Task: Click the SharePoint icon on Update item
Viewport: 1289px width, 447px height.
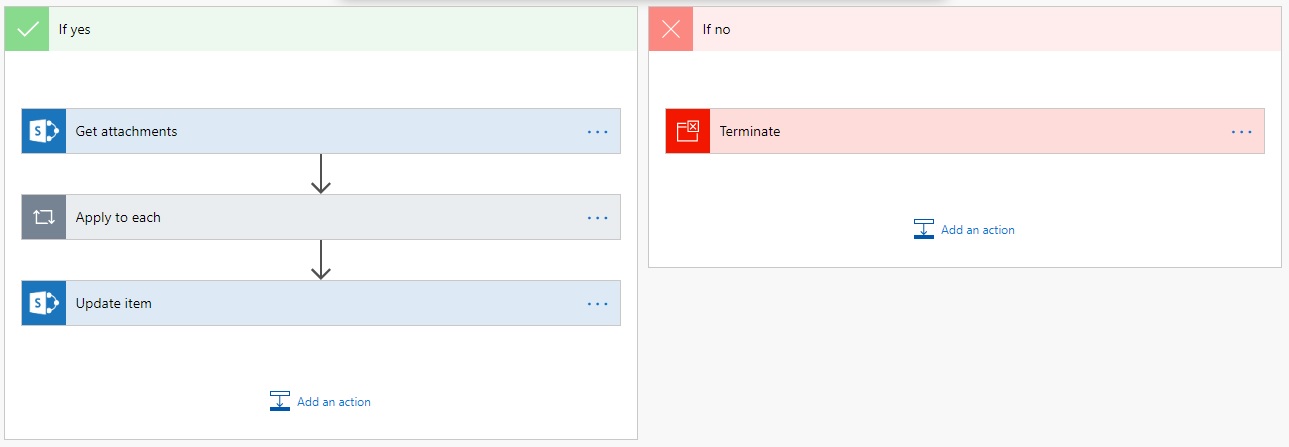Action: tap(44, 303)
